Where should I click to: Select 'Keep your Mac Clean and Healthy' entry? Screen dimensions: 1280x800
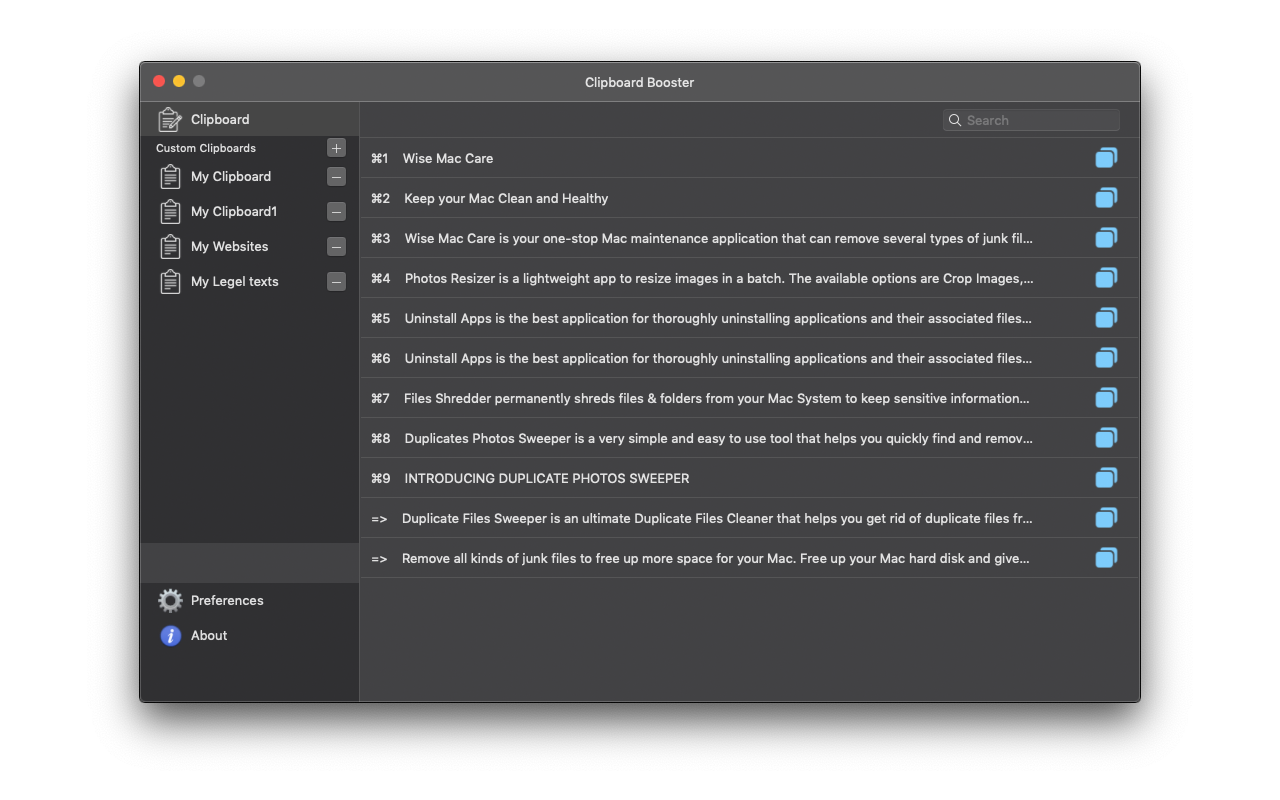[506, 198]
